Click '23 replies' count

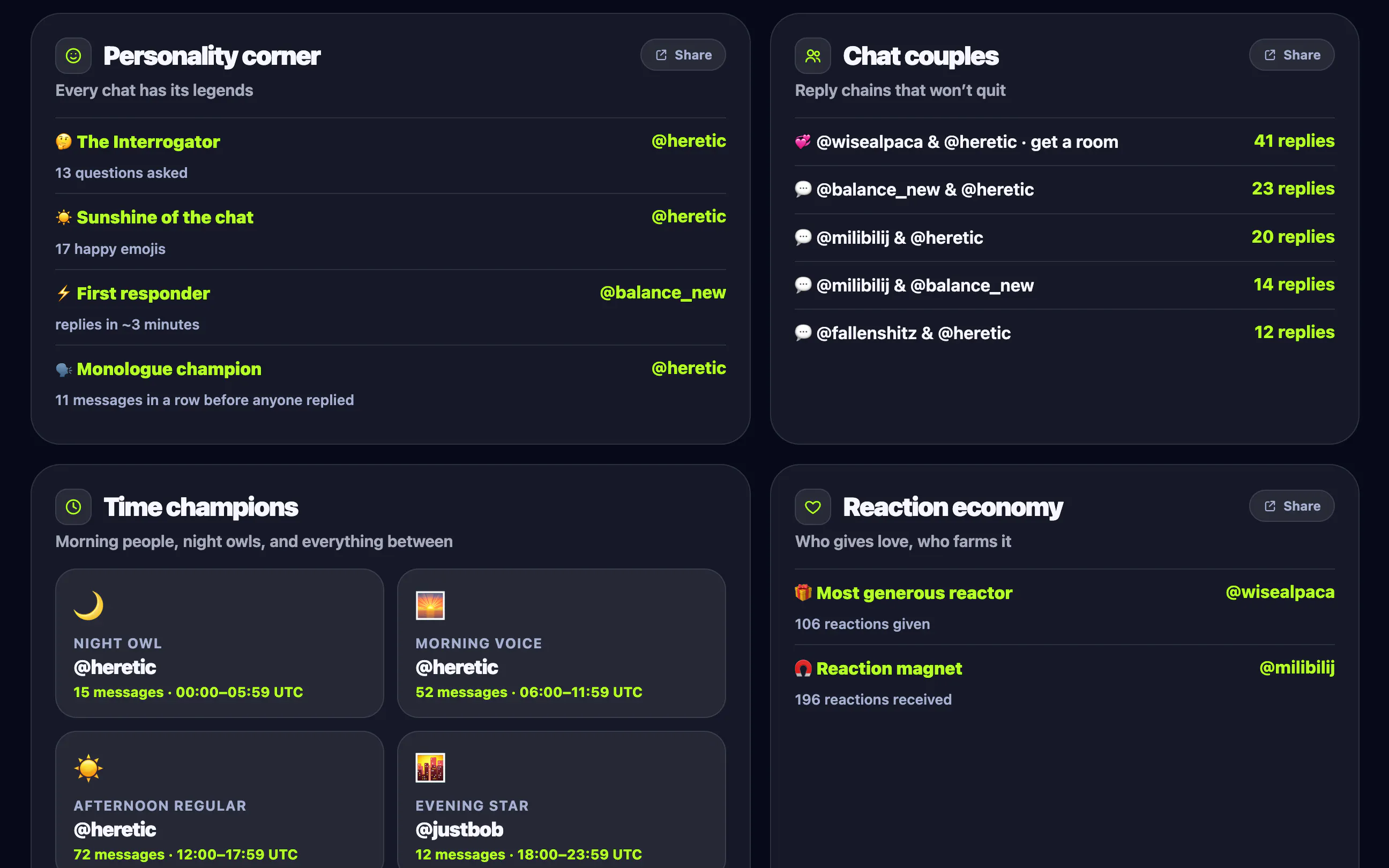(1293, 189)
